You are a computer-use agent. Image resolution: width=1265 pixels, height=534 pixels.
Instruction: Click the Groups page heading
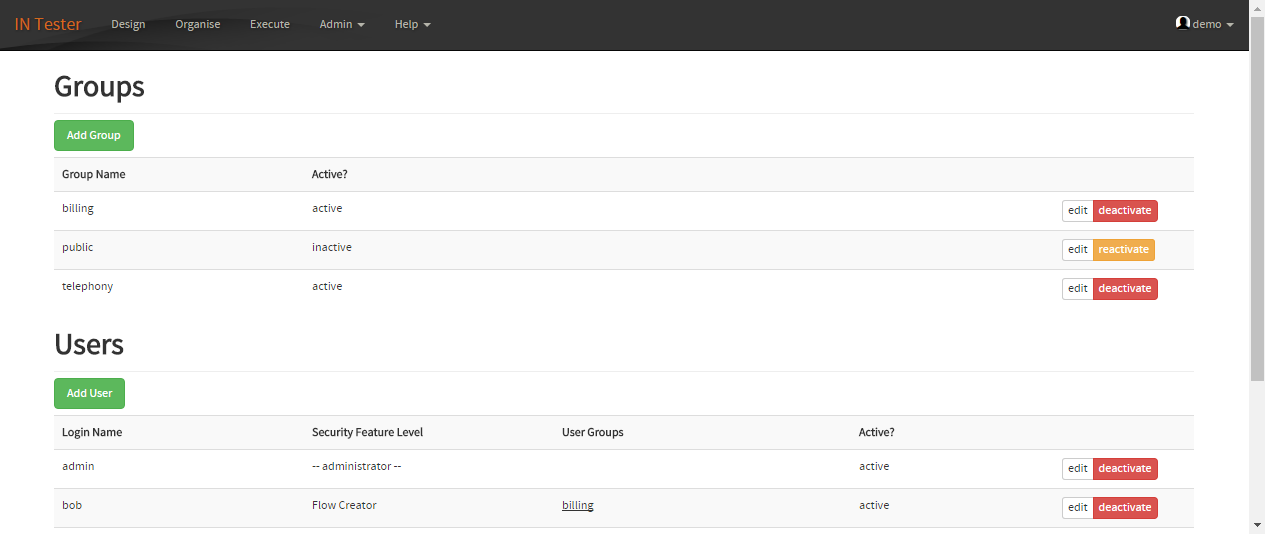coord(99,86)
